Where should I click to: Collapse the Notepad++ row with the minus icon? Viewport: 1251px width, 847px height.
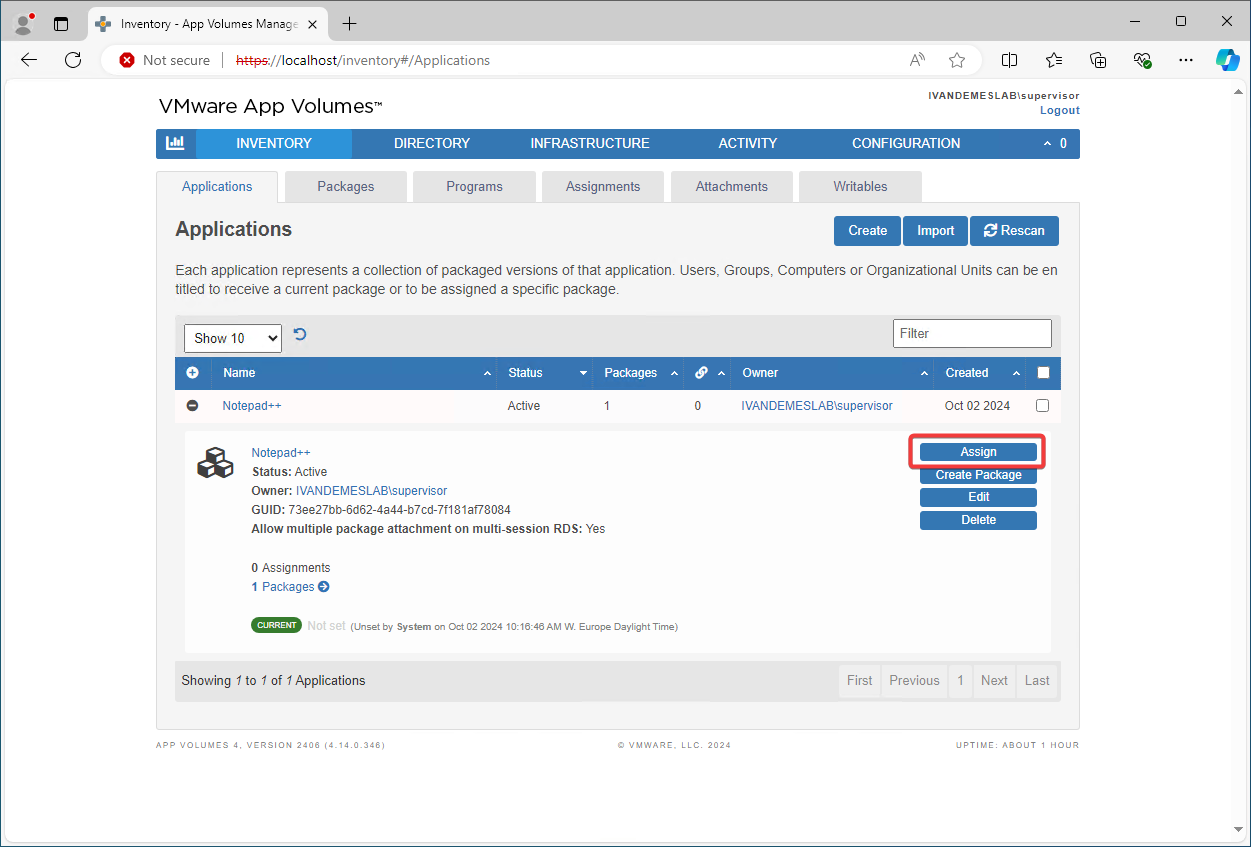193,406
